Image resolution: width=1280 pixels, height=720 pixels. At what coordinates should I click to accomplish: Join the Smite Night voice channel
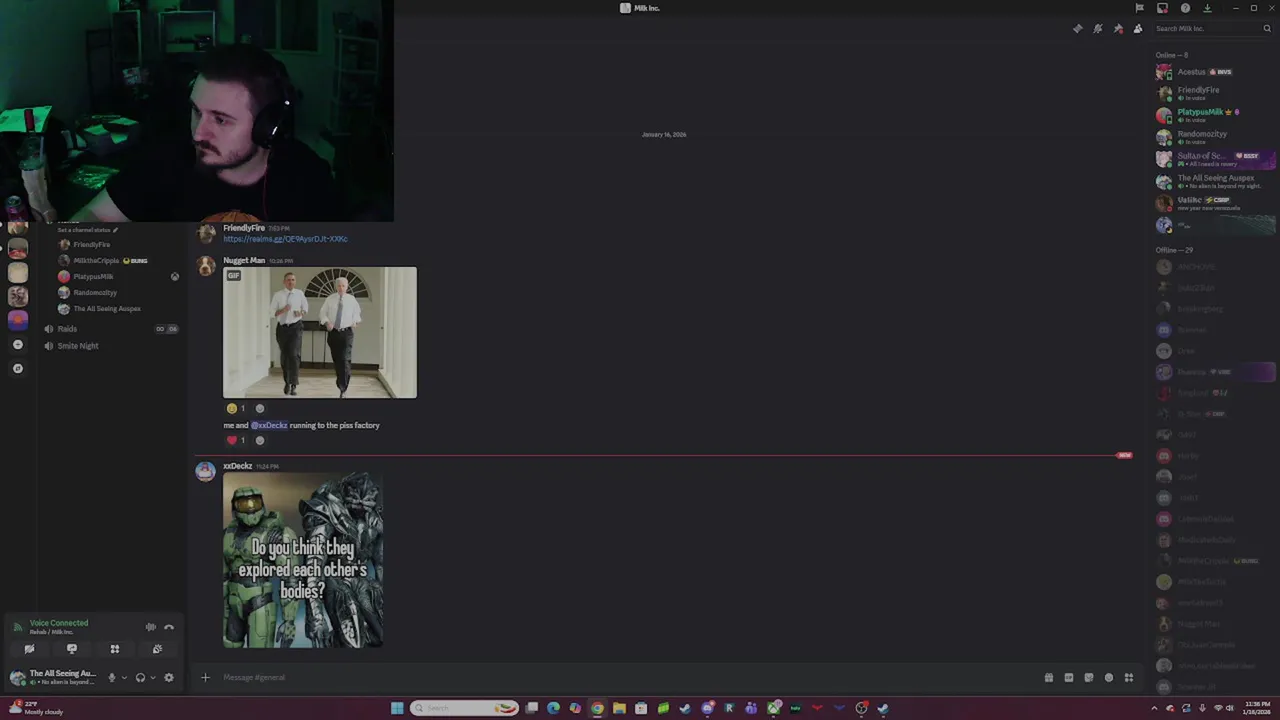pos(110,346)
